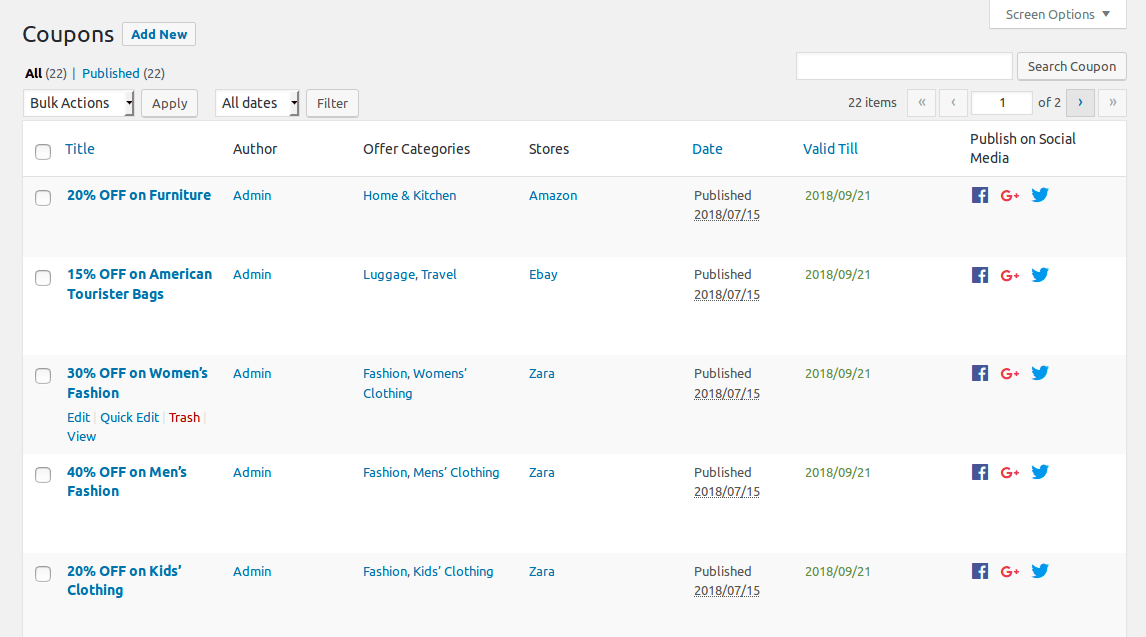
Task: Click View under Women's Fashion coupon
Action: pos(81,436)
